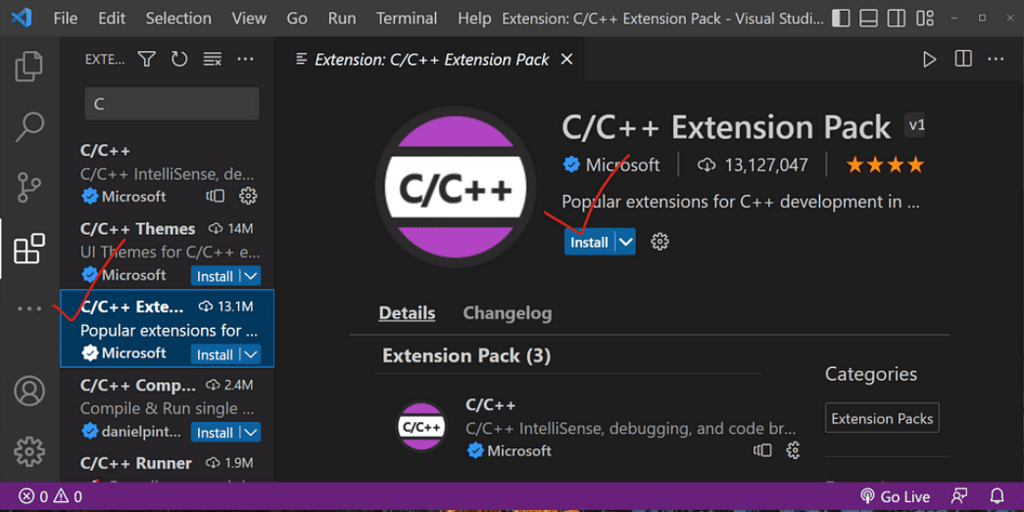Open the Run menu
Screen dimensions: 1024x512
[342, 18]
